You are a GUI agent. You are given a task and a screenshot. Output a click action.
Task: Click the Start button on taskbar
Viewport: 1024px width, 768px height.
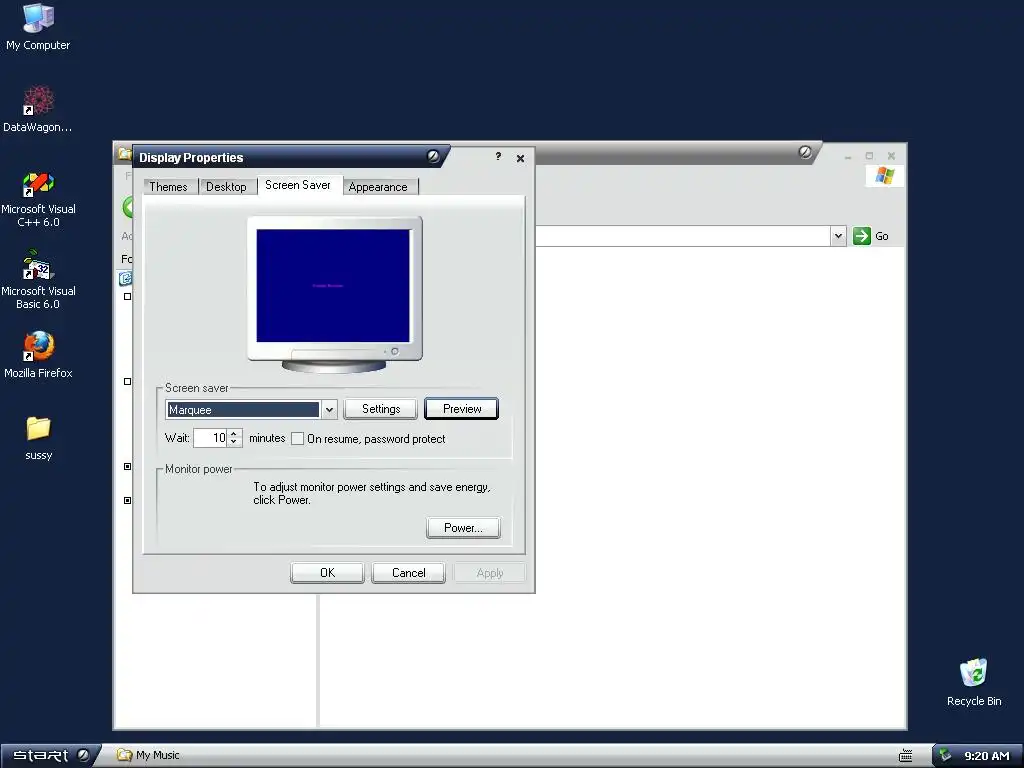coord(49,755)
